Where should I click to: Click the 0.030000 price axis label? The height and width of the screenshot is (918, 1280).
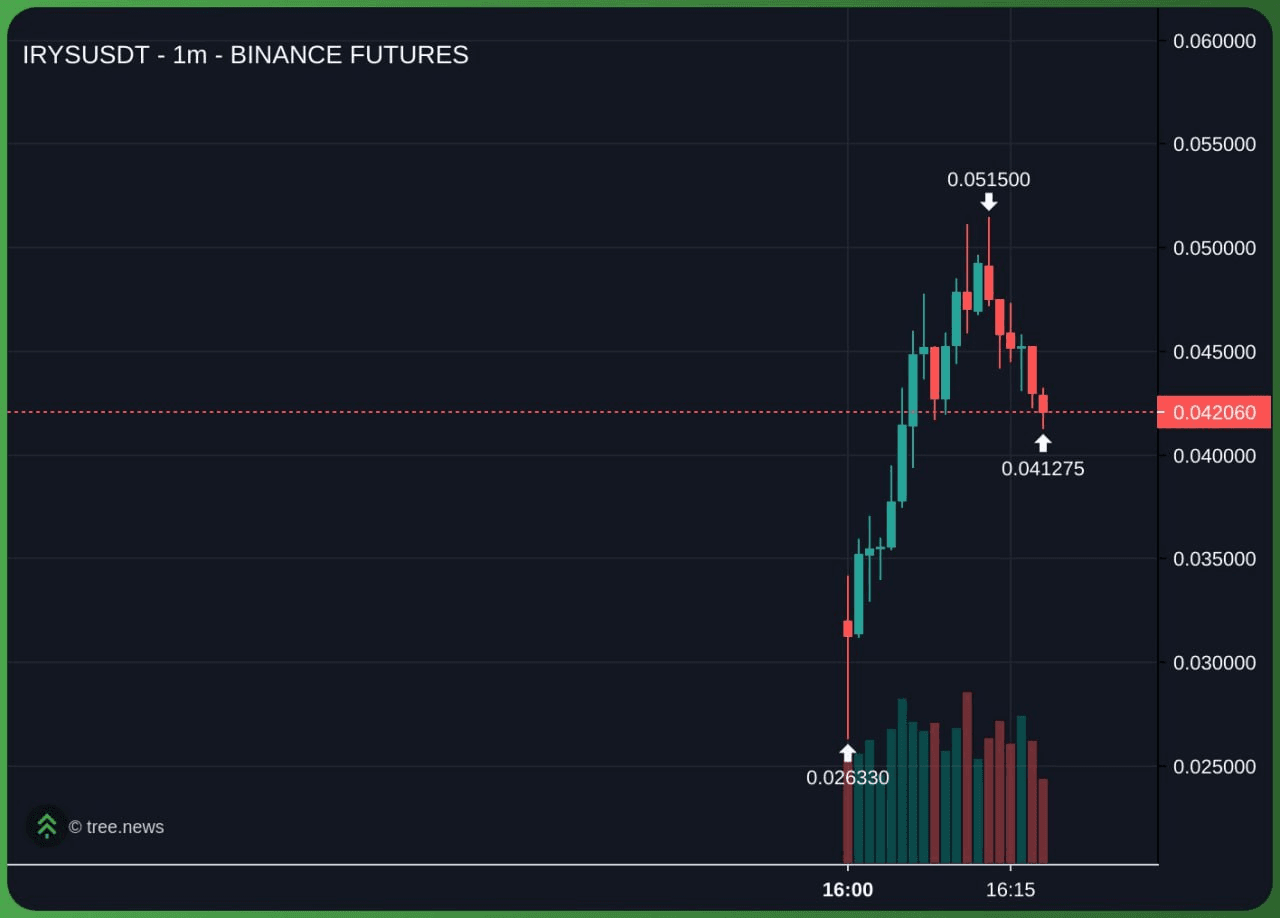pos(1214,662)
